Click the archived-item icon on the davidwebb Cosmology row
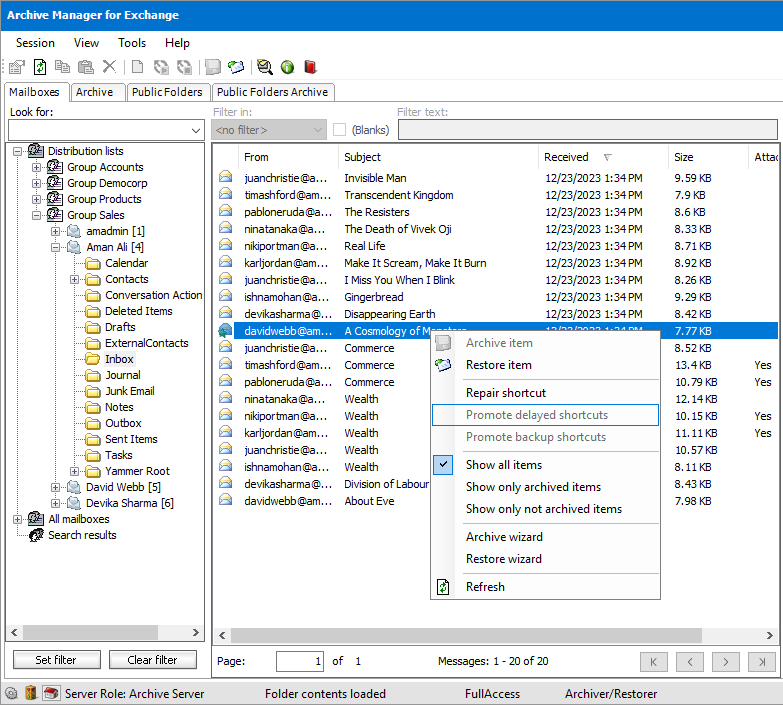The width and height of the screenshot is (783, 705). (226, 331)
